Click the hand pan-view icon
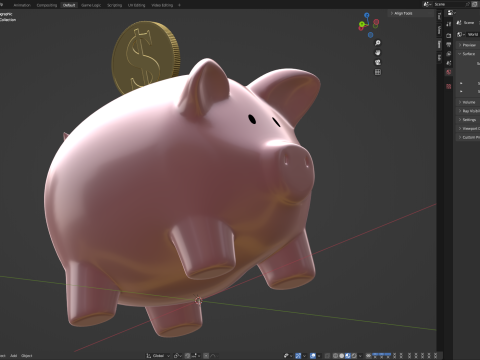The image size is (480, 360). coord(378,52)
